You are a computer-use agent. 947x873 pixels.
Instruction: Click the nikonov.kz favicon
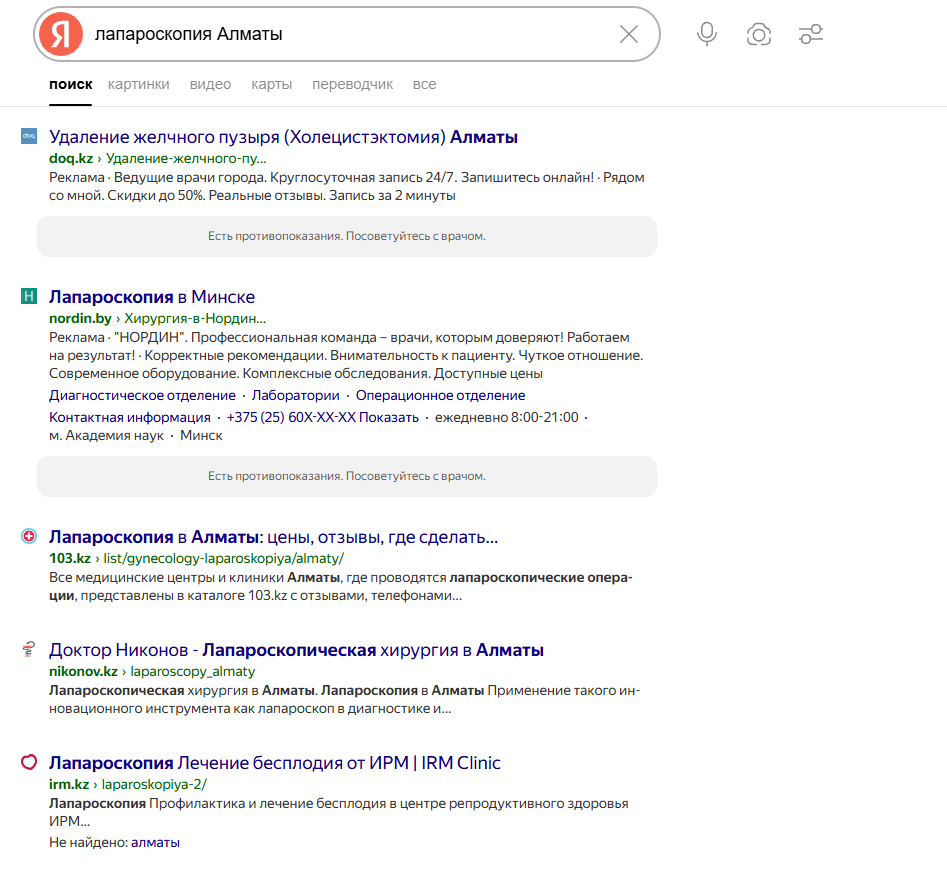tap(29, 649)
